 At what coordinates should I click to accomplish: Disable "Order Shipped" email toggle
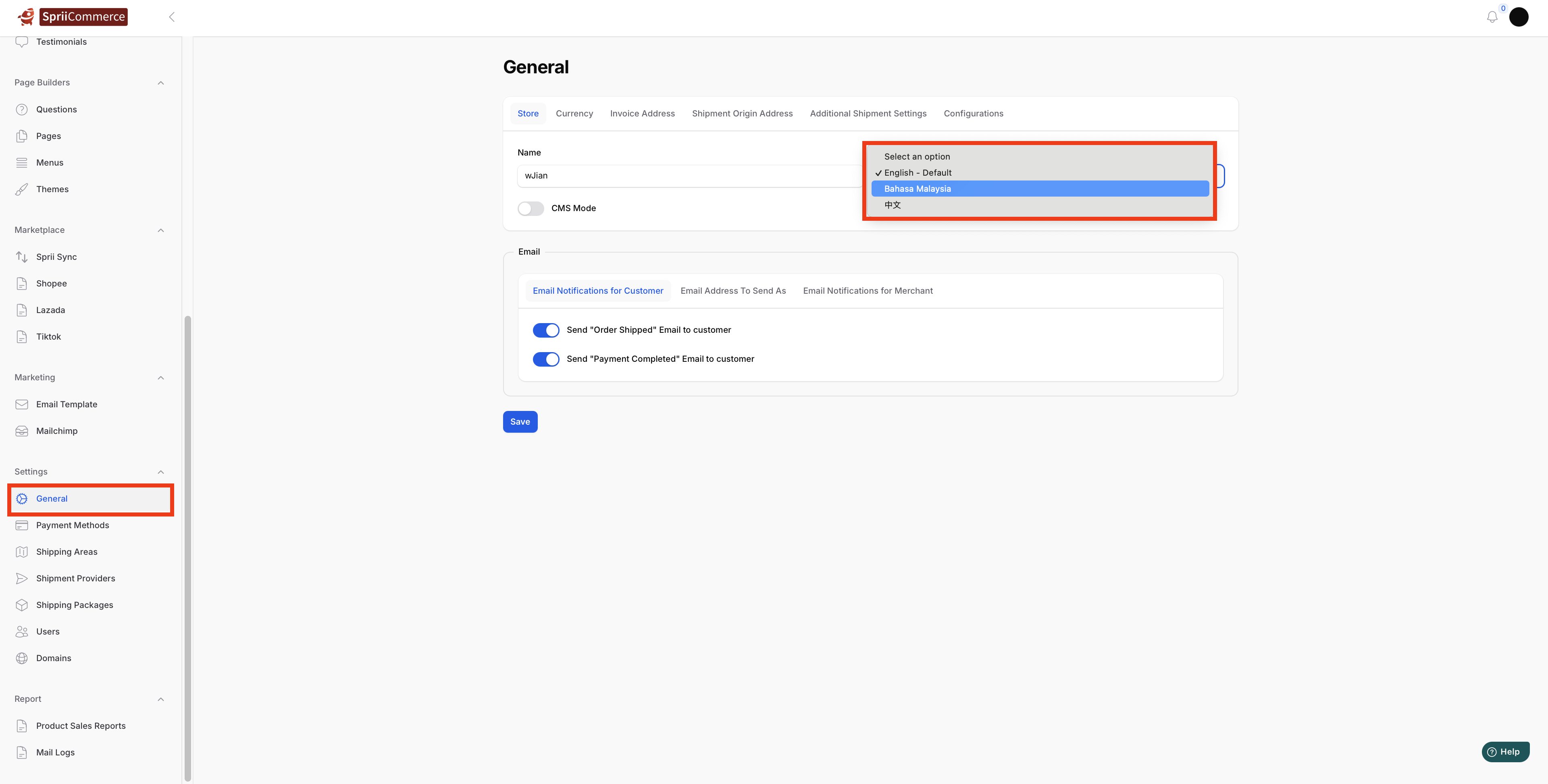click(x=546, y=330)
